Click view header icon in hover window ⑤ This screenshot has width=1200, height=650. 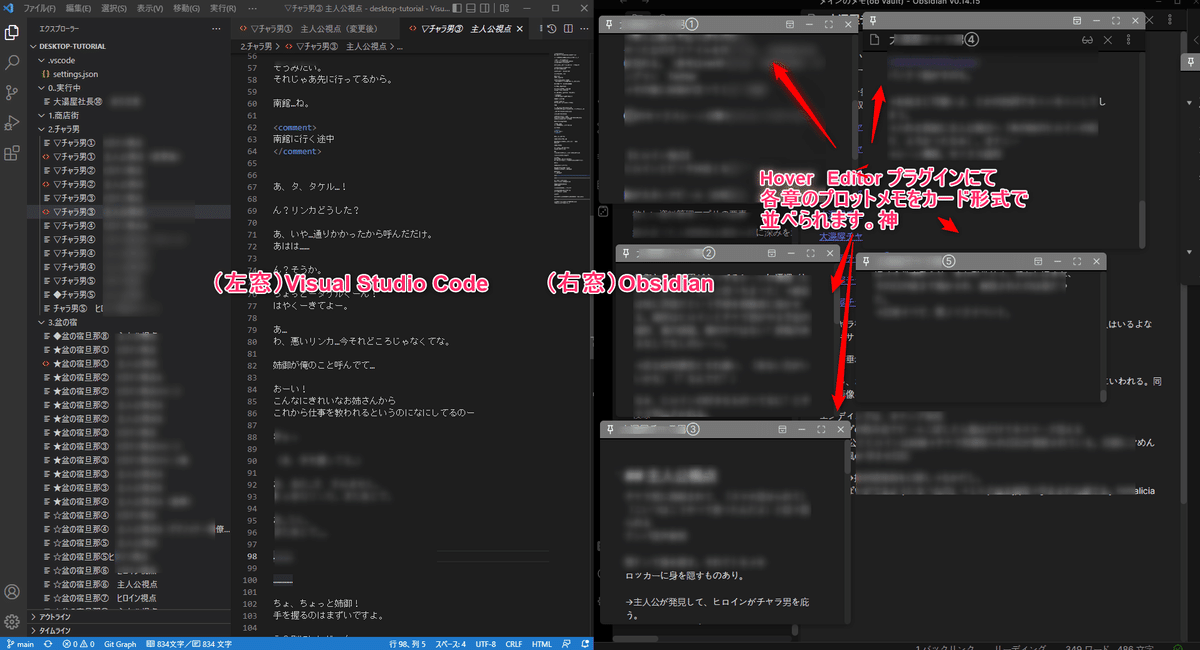tap(1038, 261)
